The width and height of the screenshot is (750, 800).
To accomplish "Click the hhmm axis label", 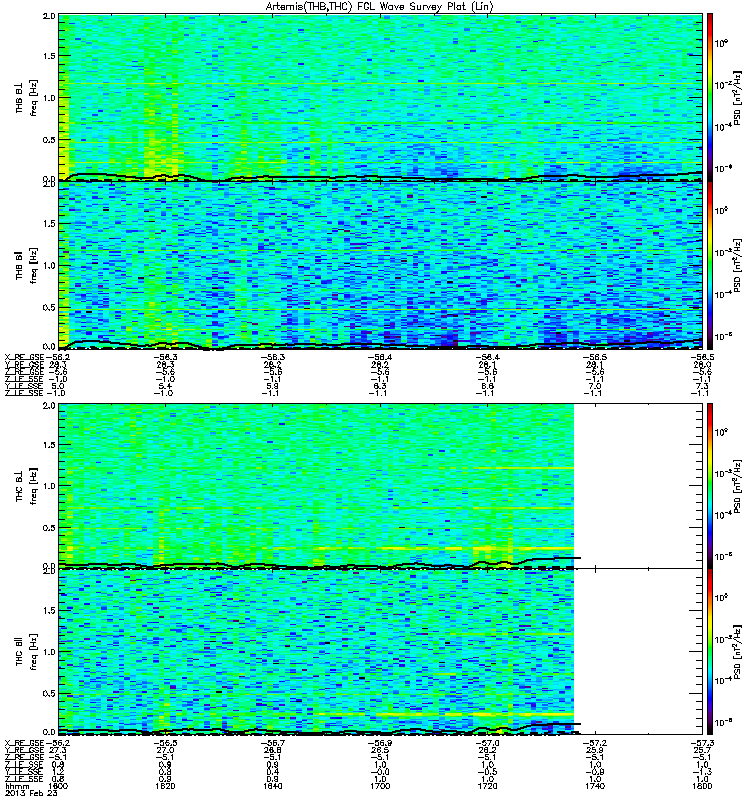I will click(x=17, y=786).
